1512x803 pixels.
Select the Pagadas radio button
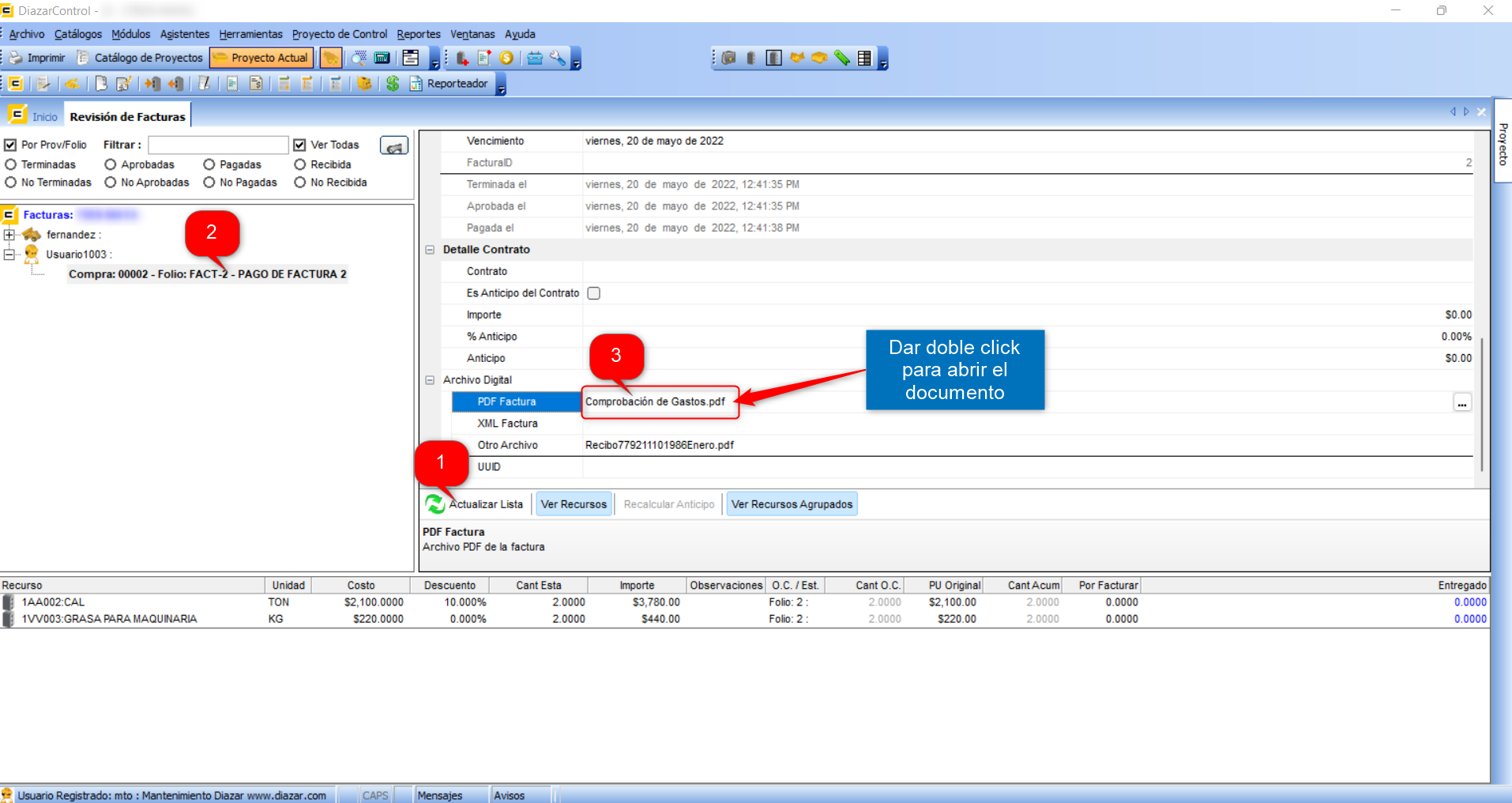click(x=209, y=164)
